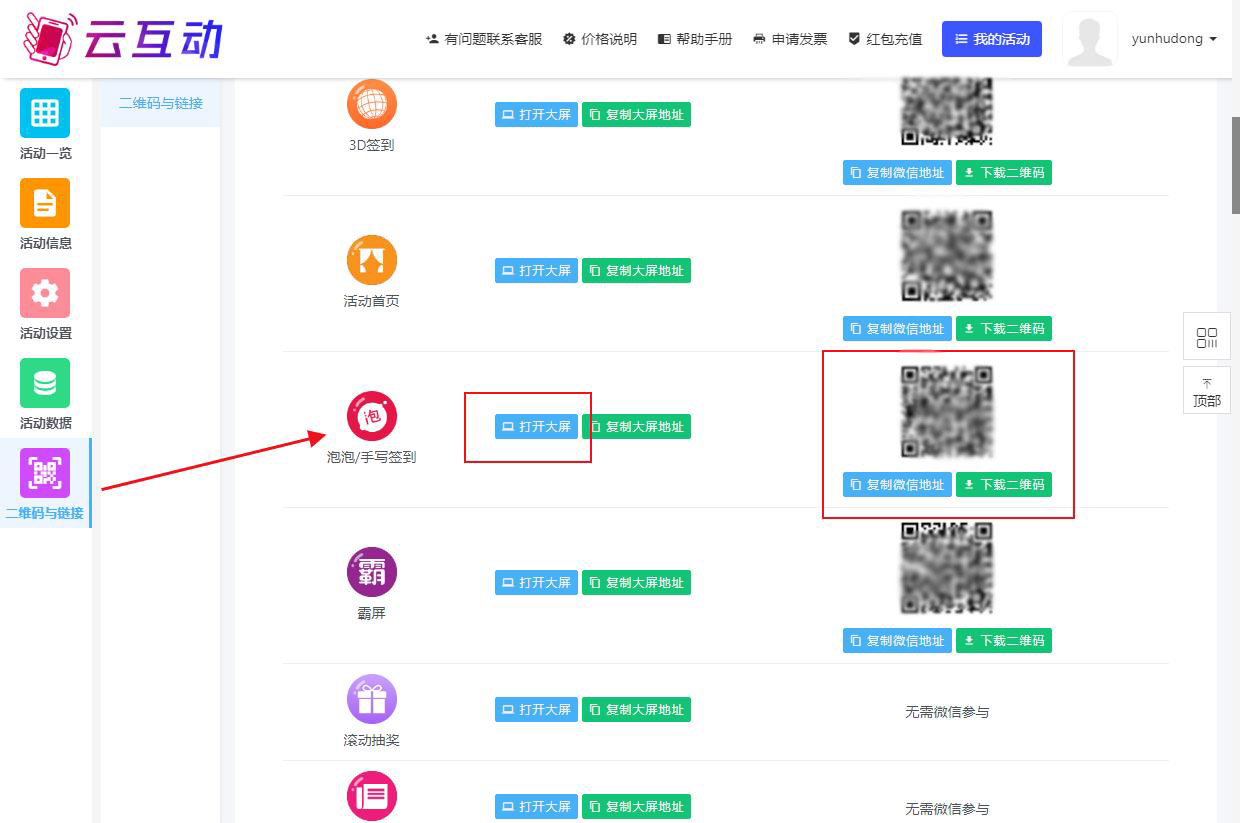The image size is (1240, 823).
Task: Click the 活动首页 label text
Action: tap(372, 301)
